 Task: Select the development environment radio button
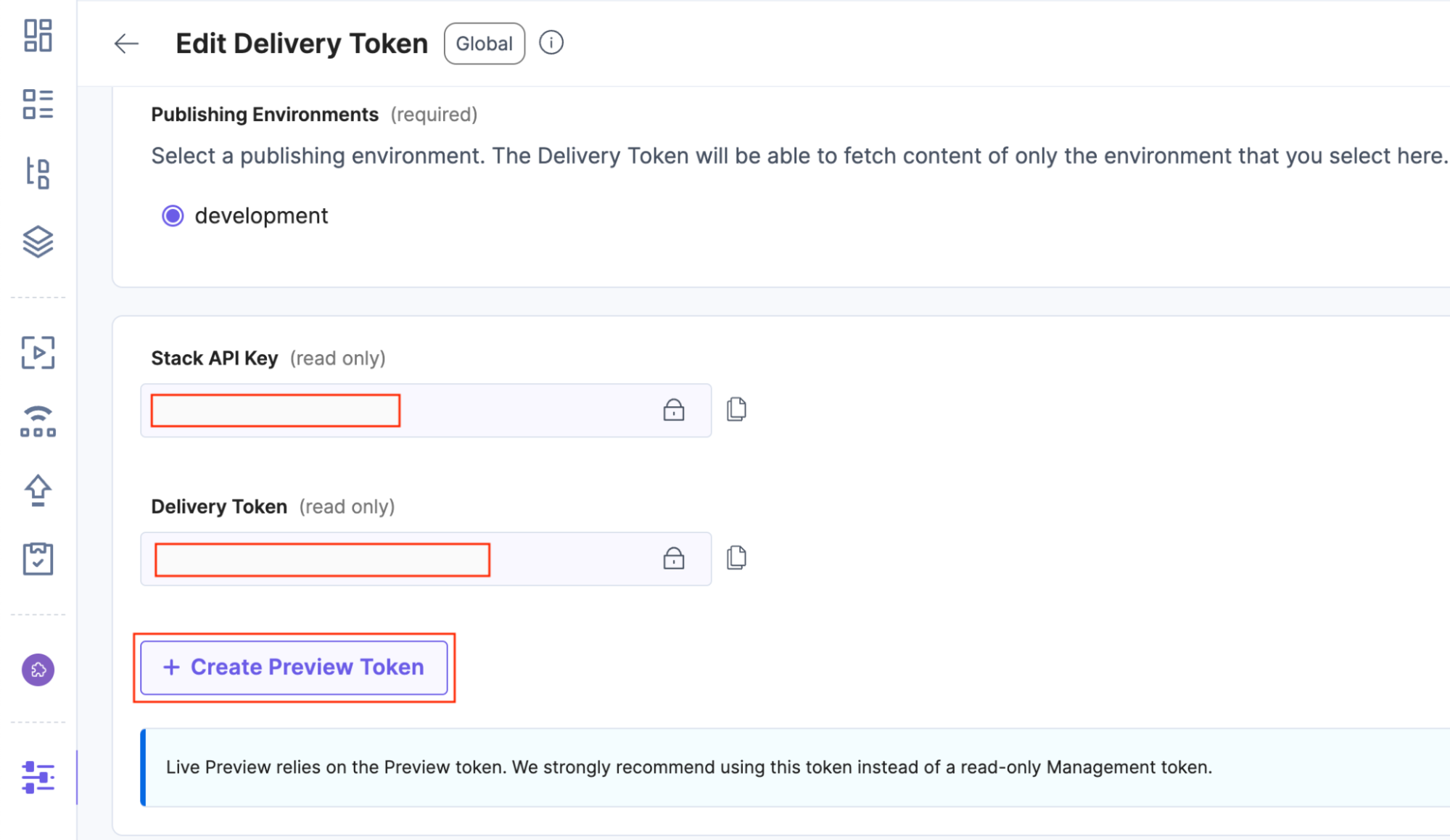tap(173, 215)
